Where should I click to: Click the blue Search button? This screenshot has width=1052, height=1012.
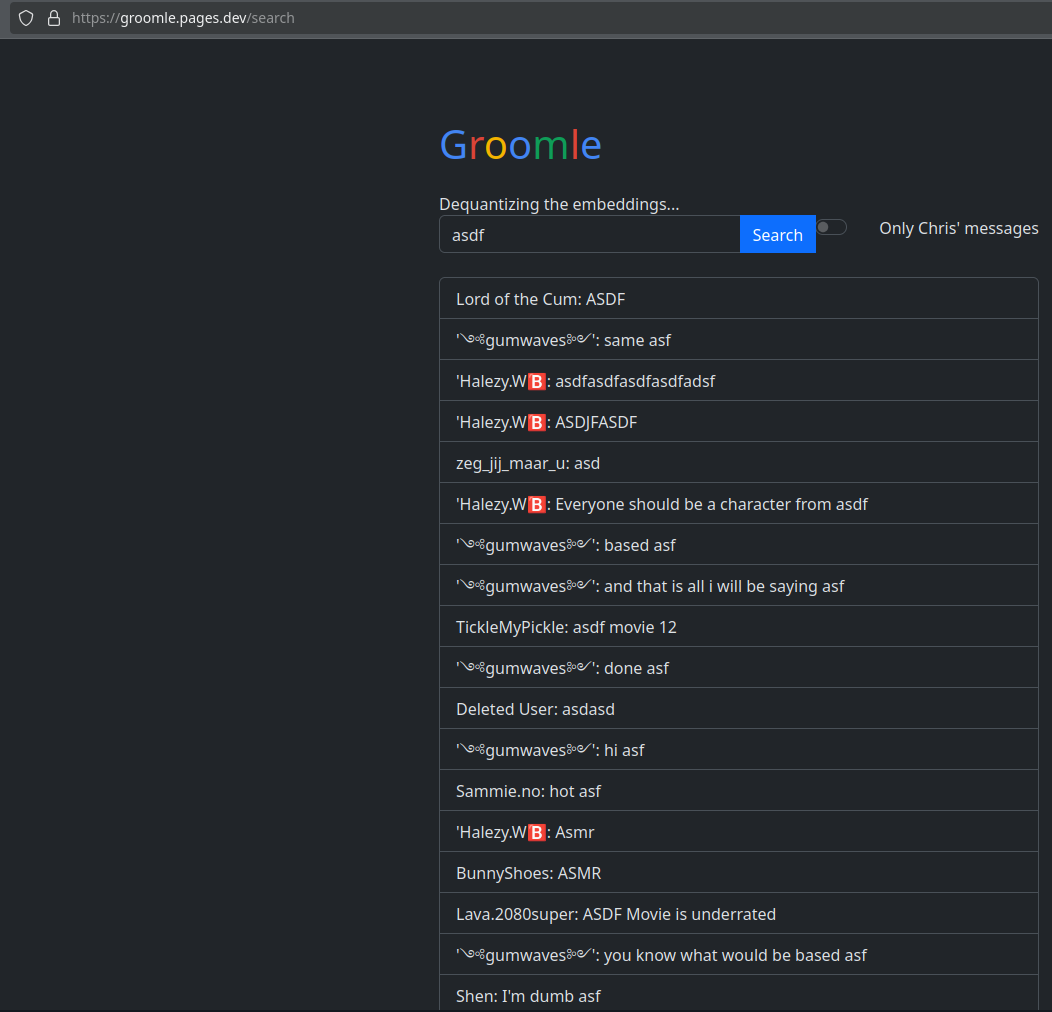click(x=778, y=234)
